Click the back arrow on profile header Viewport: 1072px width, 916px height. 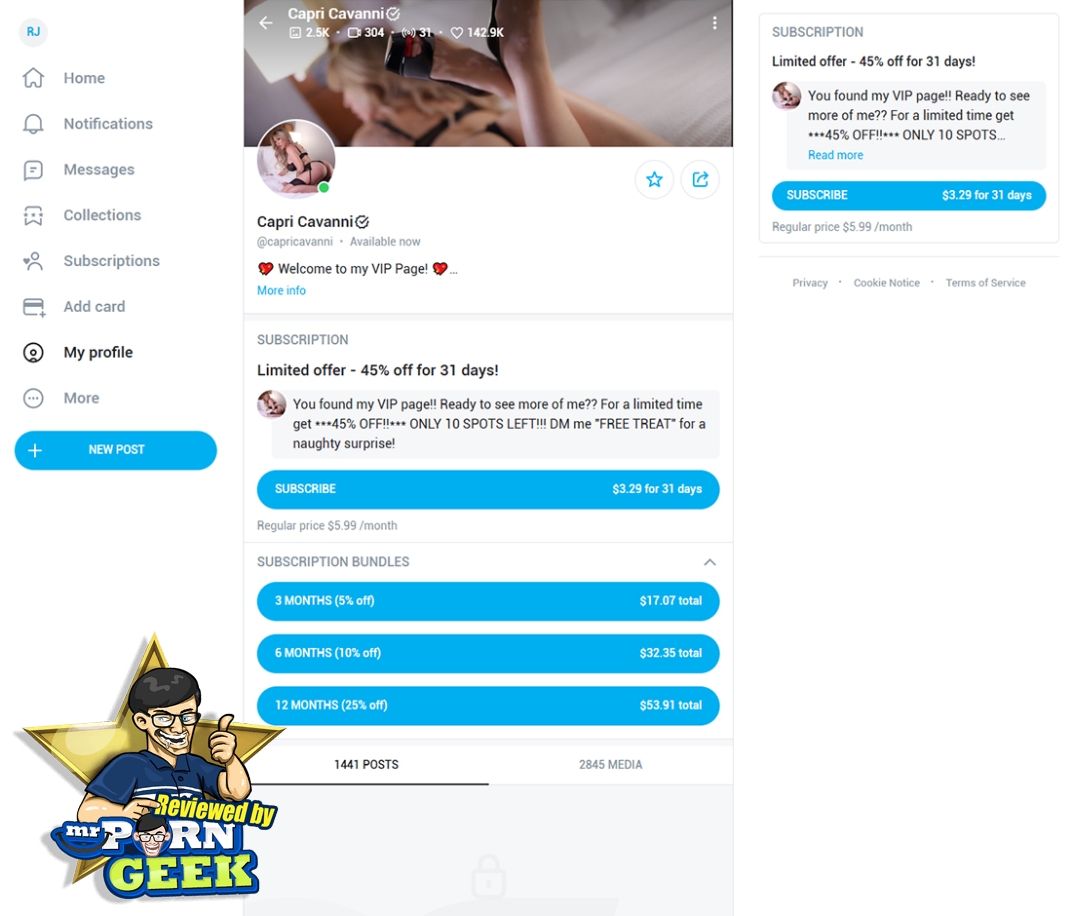point(266,23)
